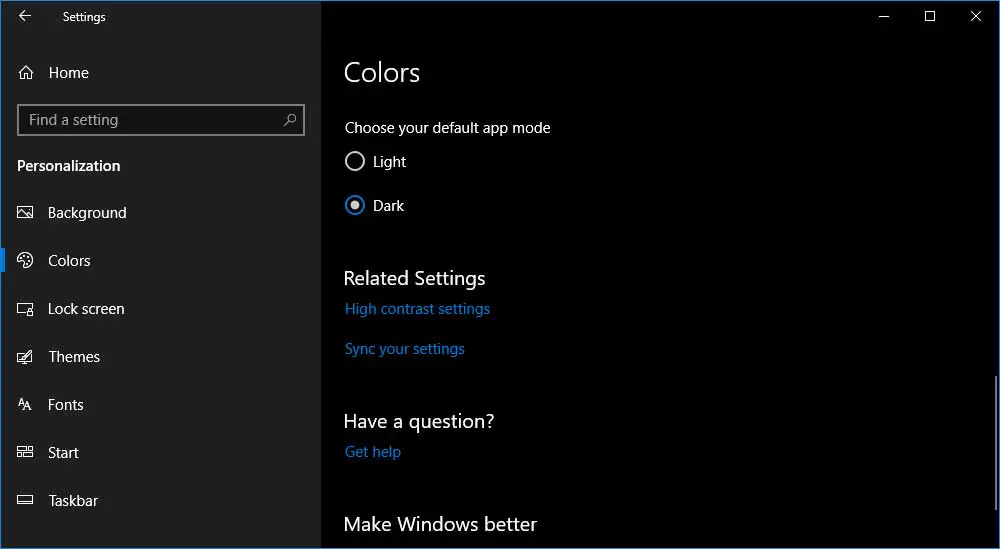
Task: Minimize the Settings window
Action: 884,16
